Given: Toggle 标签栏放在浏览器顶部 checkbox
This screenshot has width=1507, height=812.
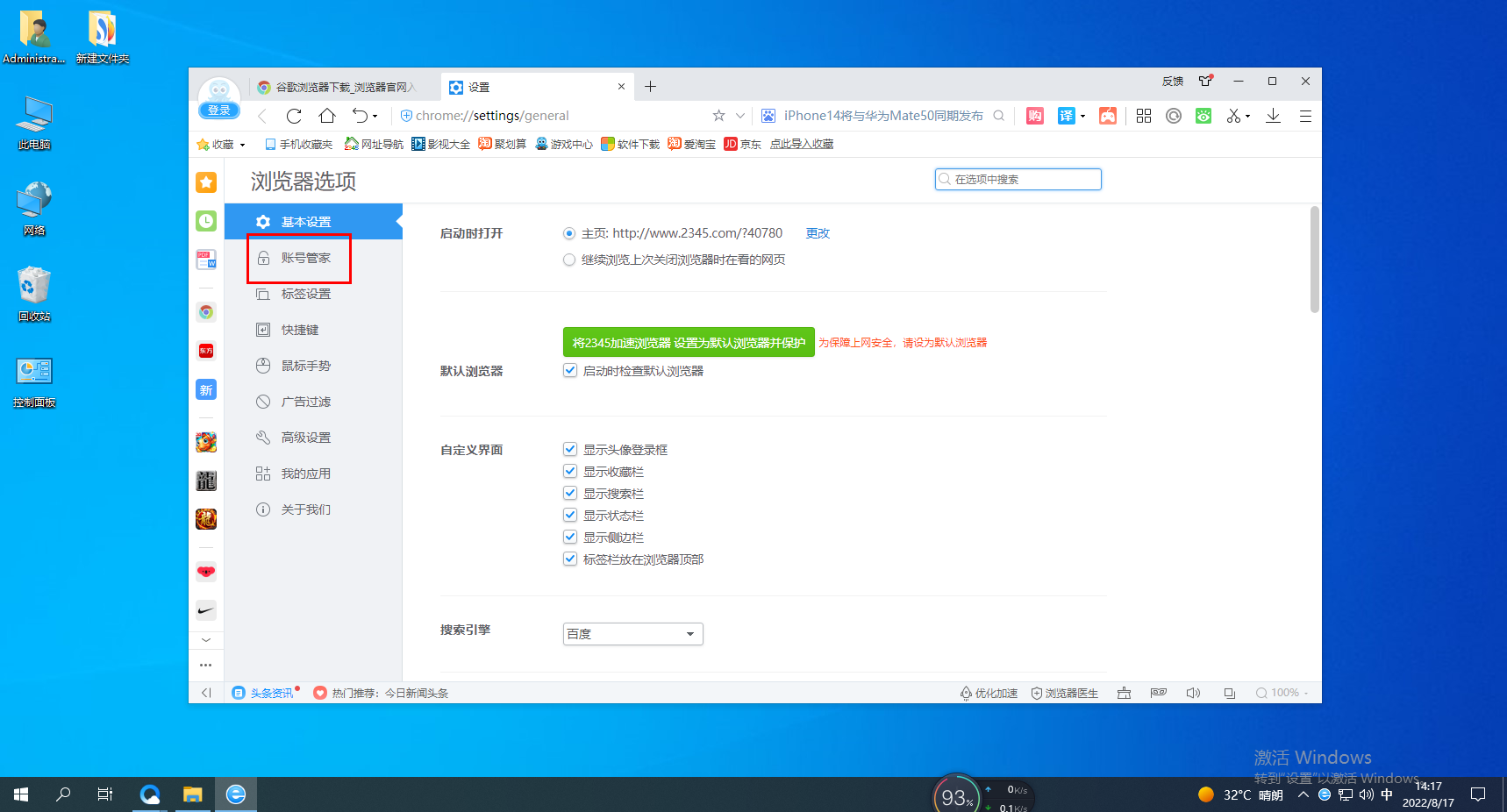Looking at the screenshot, I should 570,559.
